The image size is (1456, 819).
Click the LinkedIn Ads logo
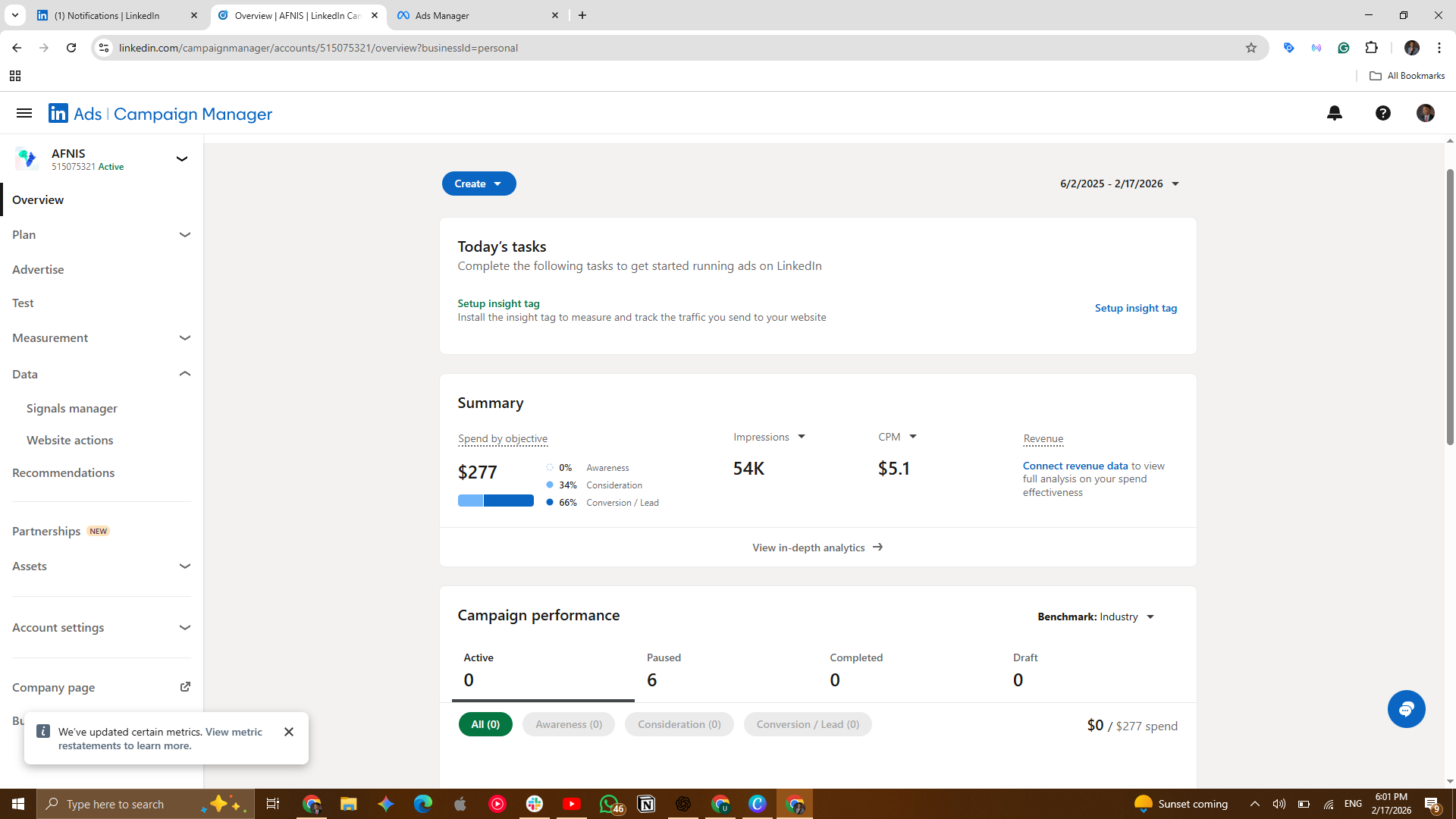pos(58,114)
